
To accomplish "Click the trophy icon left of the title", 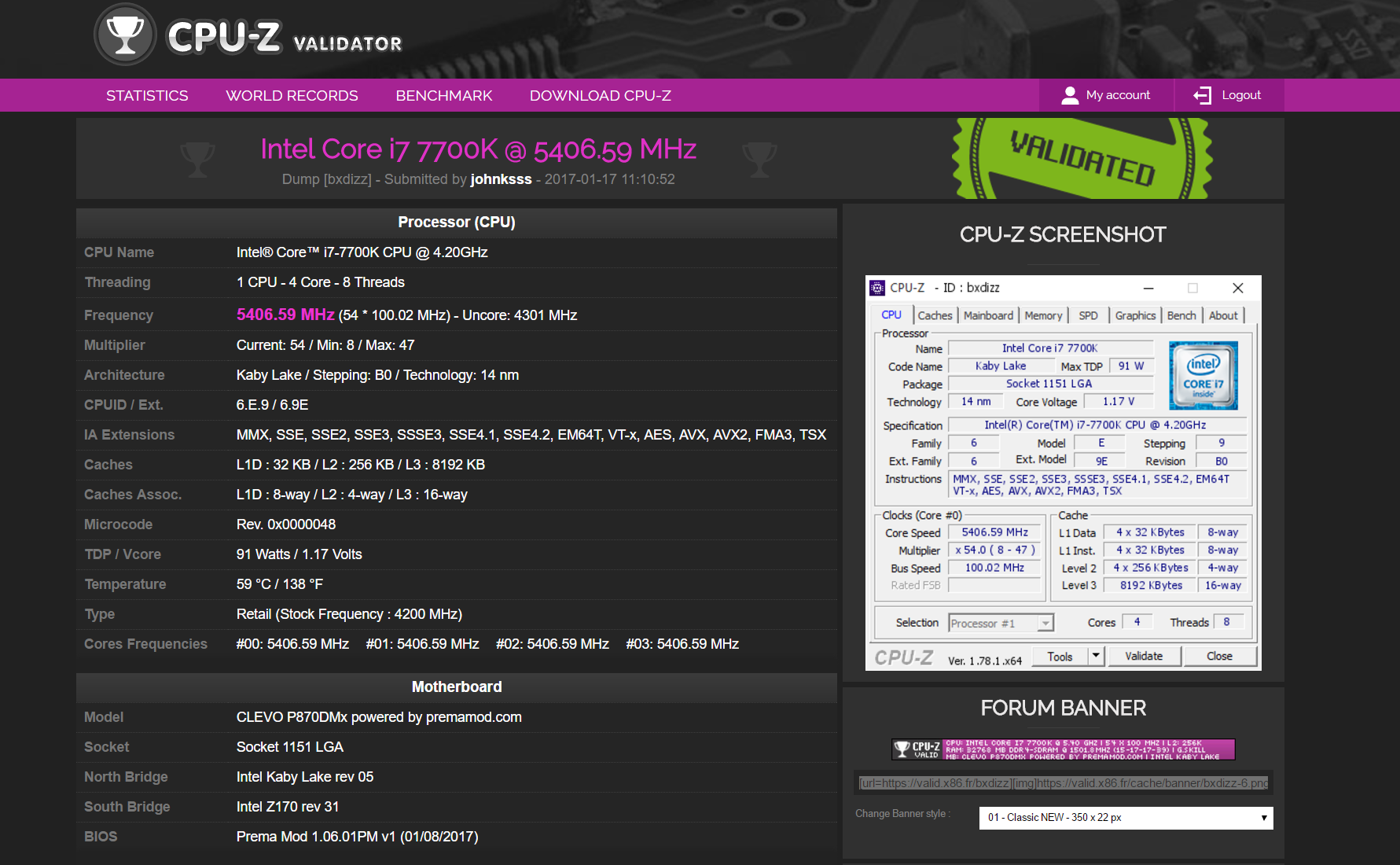I will coord(197,159).
